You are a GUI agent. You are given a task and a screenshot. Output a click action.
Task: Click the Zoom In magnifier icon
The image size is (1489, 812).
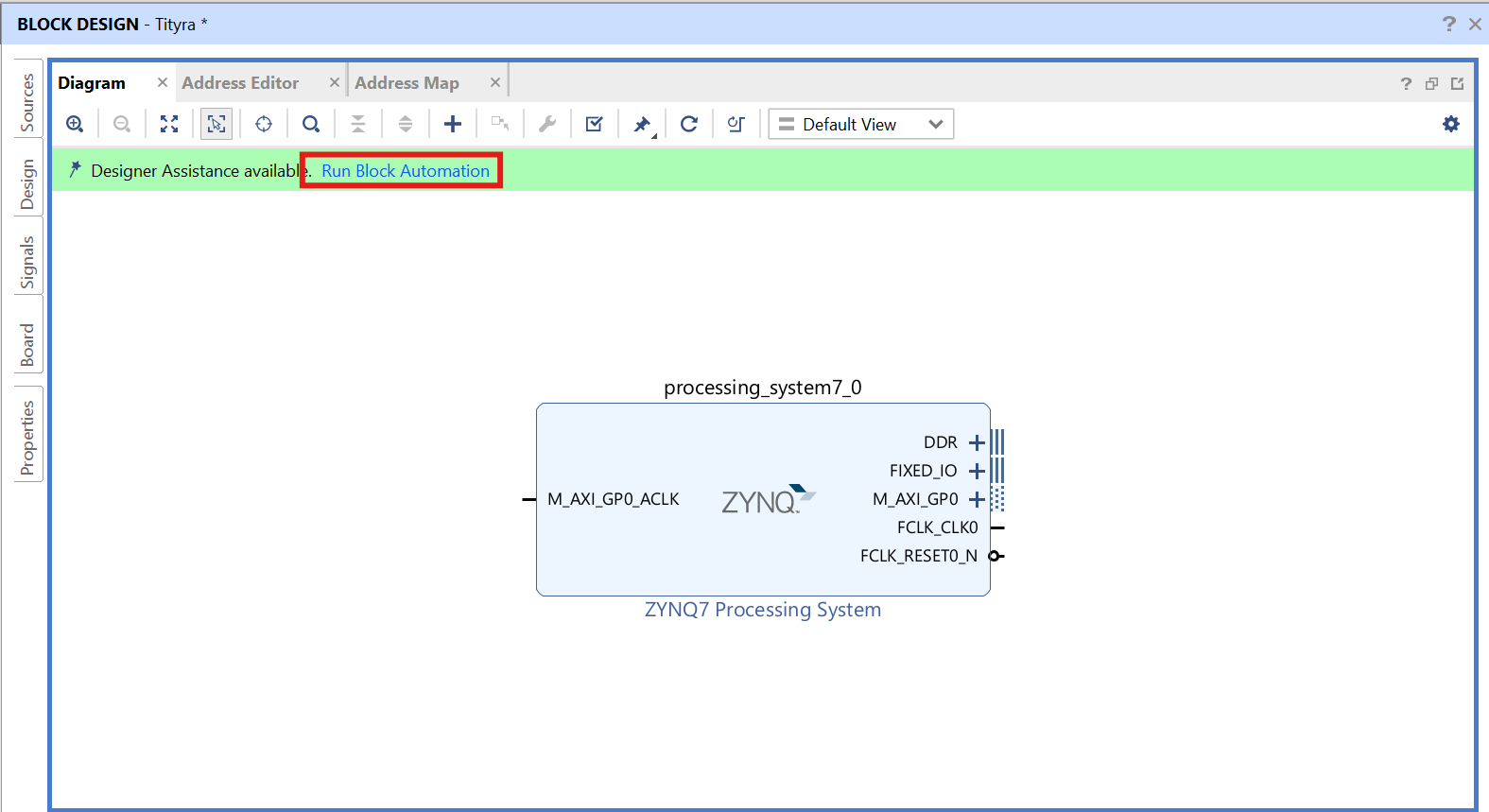click(75, 124)
